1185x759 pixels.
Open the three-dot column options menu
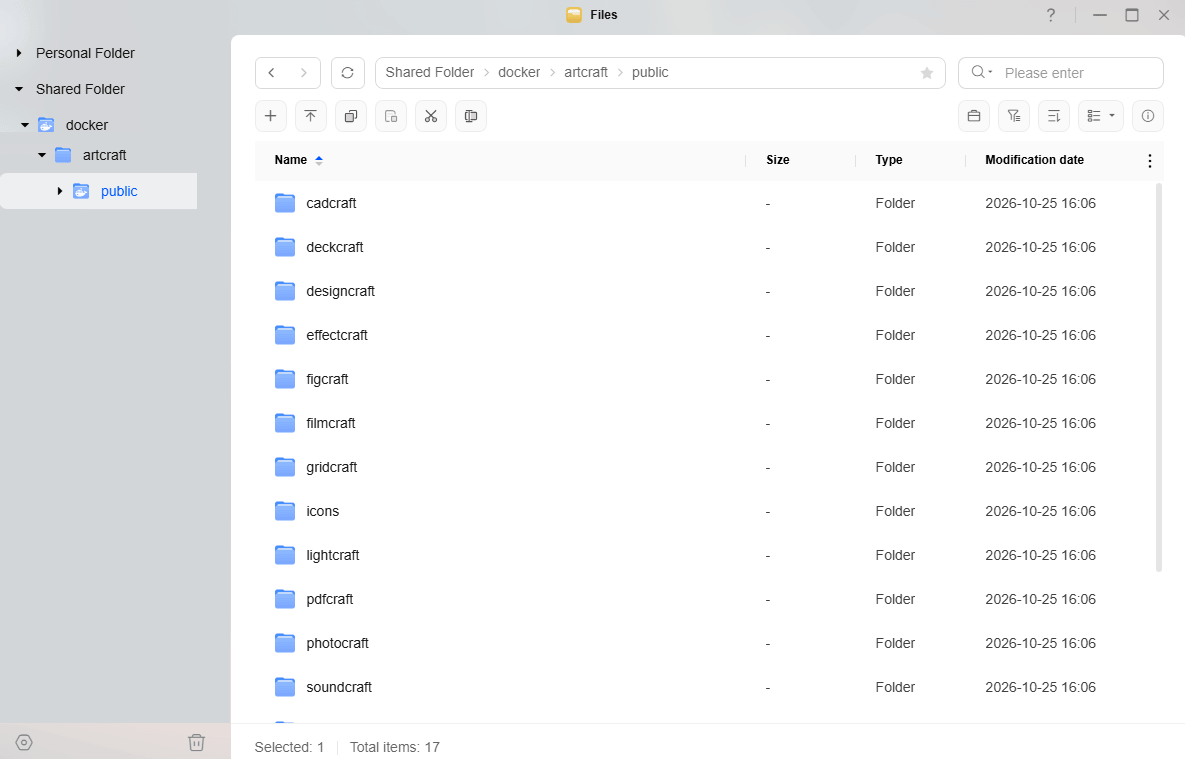pos(1149,160)
